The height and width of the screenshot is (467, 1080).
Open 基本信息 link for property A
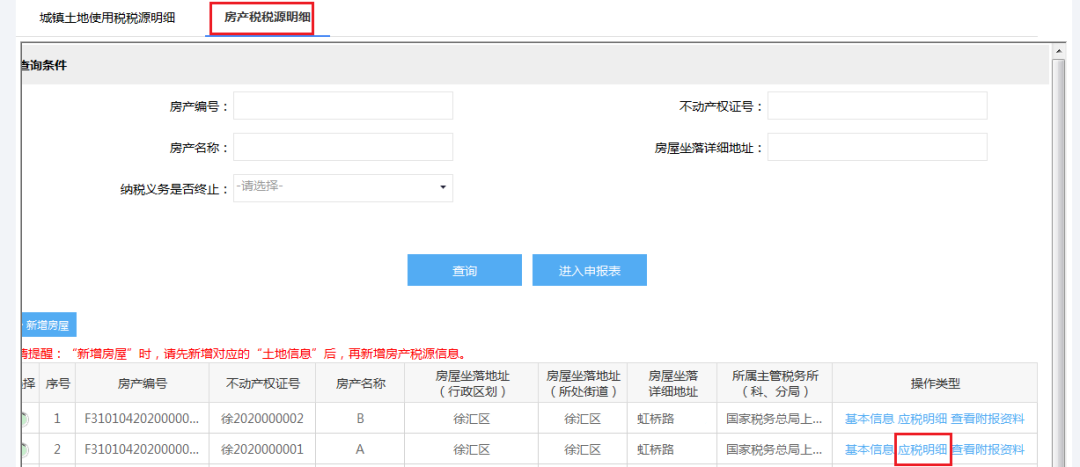point(869,450)
